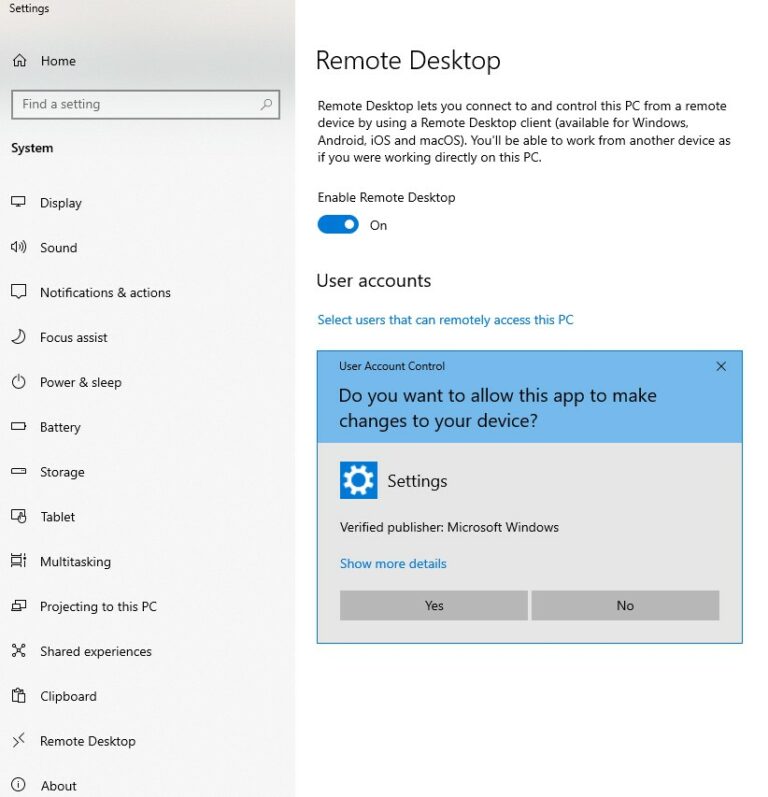Viewport: 768px width, 797px height.
Task: Click the Battery icon in sidebar
Action: [18, 427]
